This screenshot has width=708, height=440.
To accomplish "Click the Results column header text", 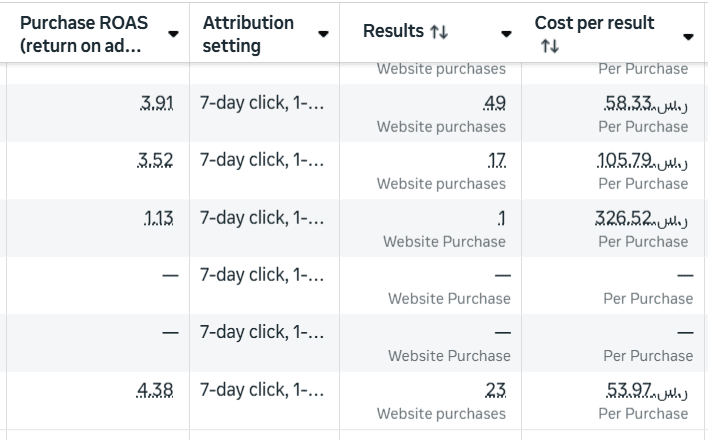I will coord(393,32).
